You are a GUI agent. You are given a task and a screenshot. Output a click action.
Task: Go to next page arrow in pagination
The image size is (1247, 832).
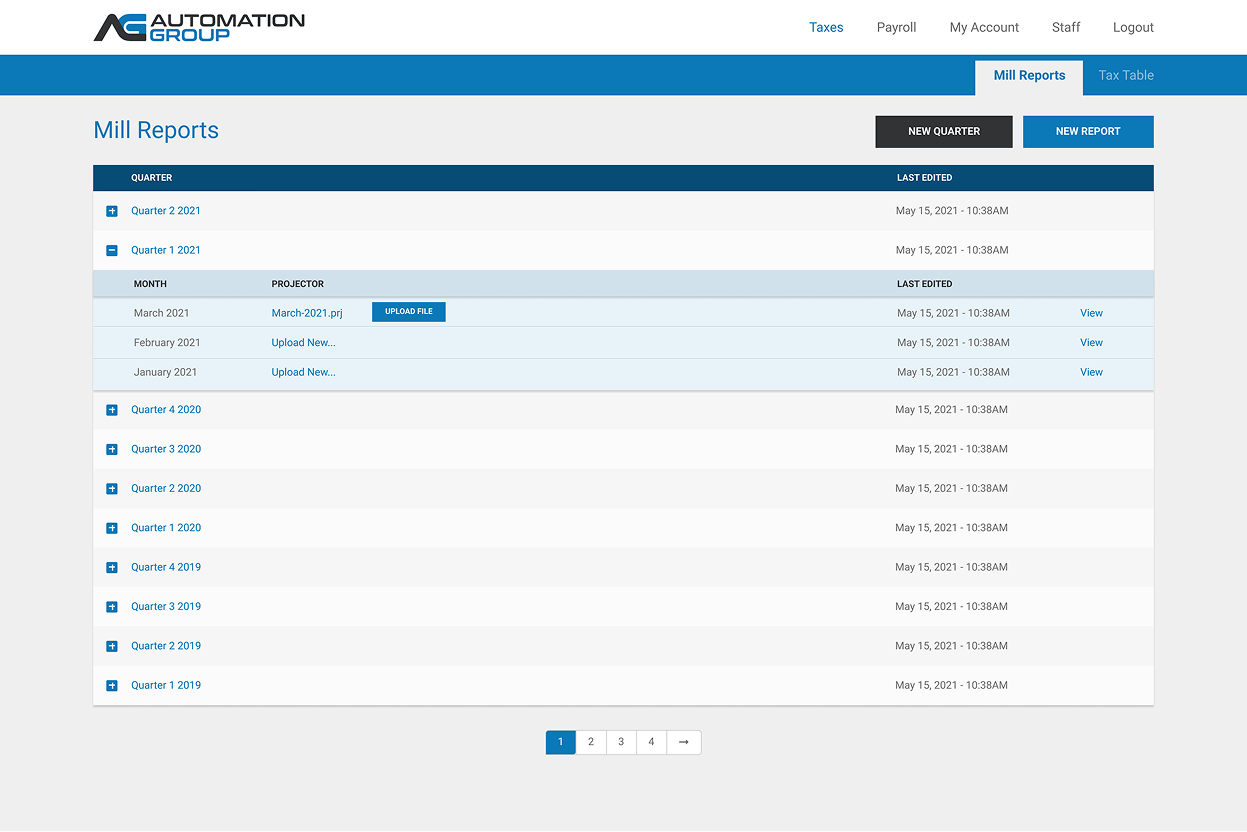point(683,742)
